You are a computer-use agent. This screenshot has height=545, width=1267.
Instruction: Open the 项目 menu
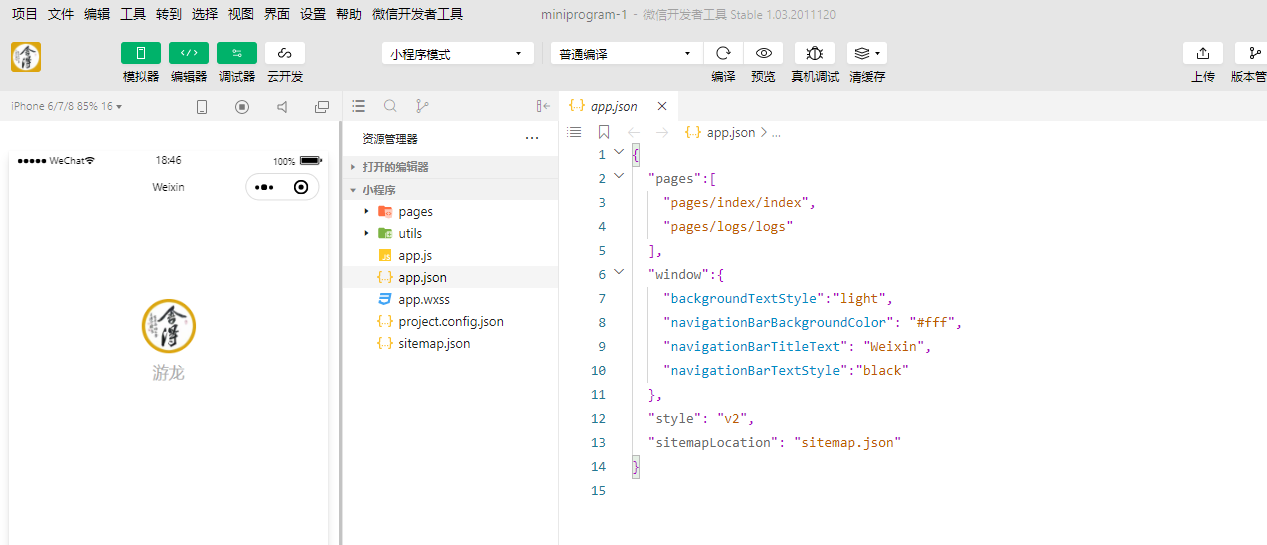[25, 14]
